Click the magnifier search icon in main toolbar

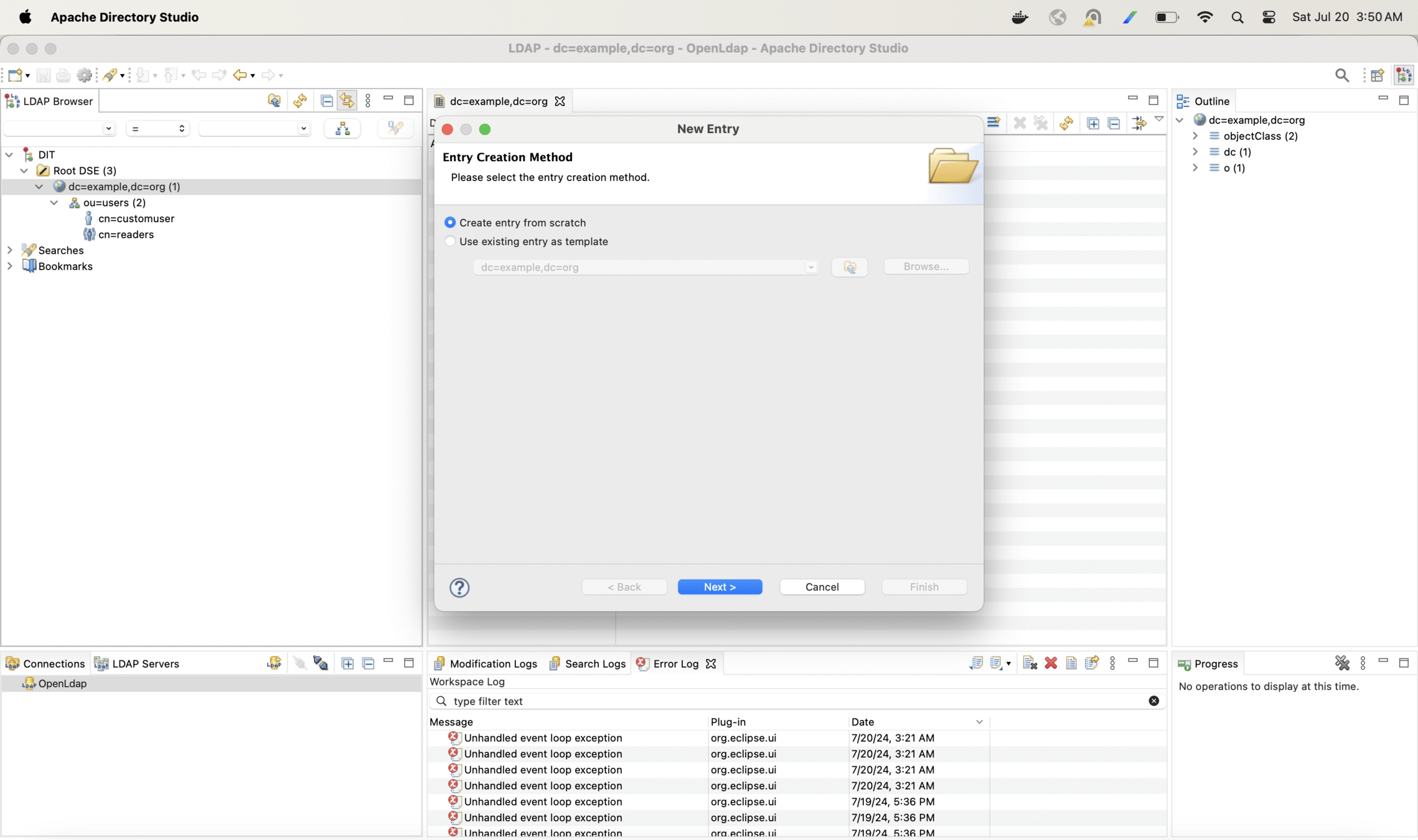pyautogui.click(x=1342, y=75)
